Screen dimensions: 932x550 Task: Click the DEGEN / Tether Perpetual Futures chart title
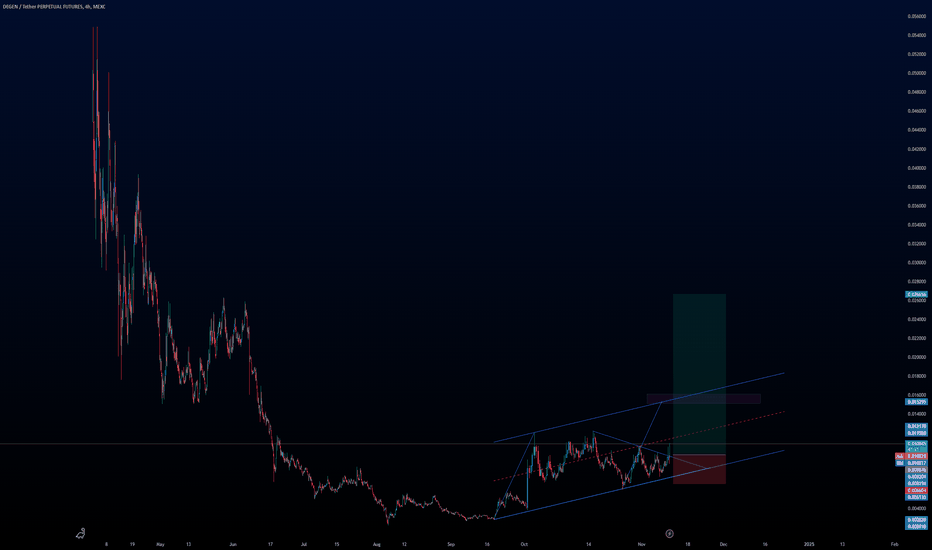(54, 7)
